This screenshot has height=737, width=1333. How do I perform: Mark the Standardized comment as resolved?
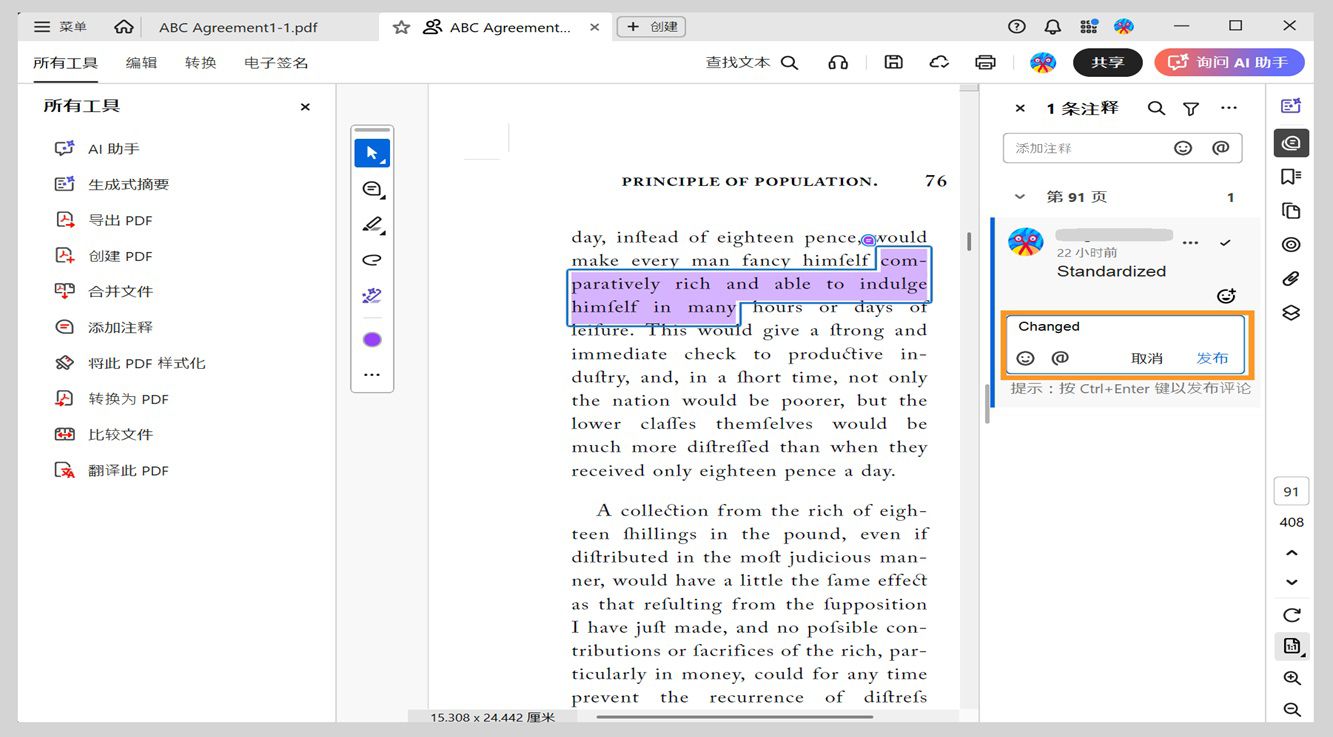pyautogui.click(x=1225, y=243)
